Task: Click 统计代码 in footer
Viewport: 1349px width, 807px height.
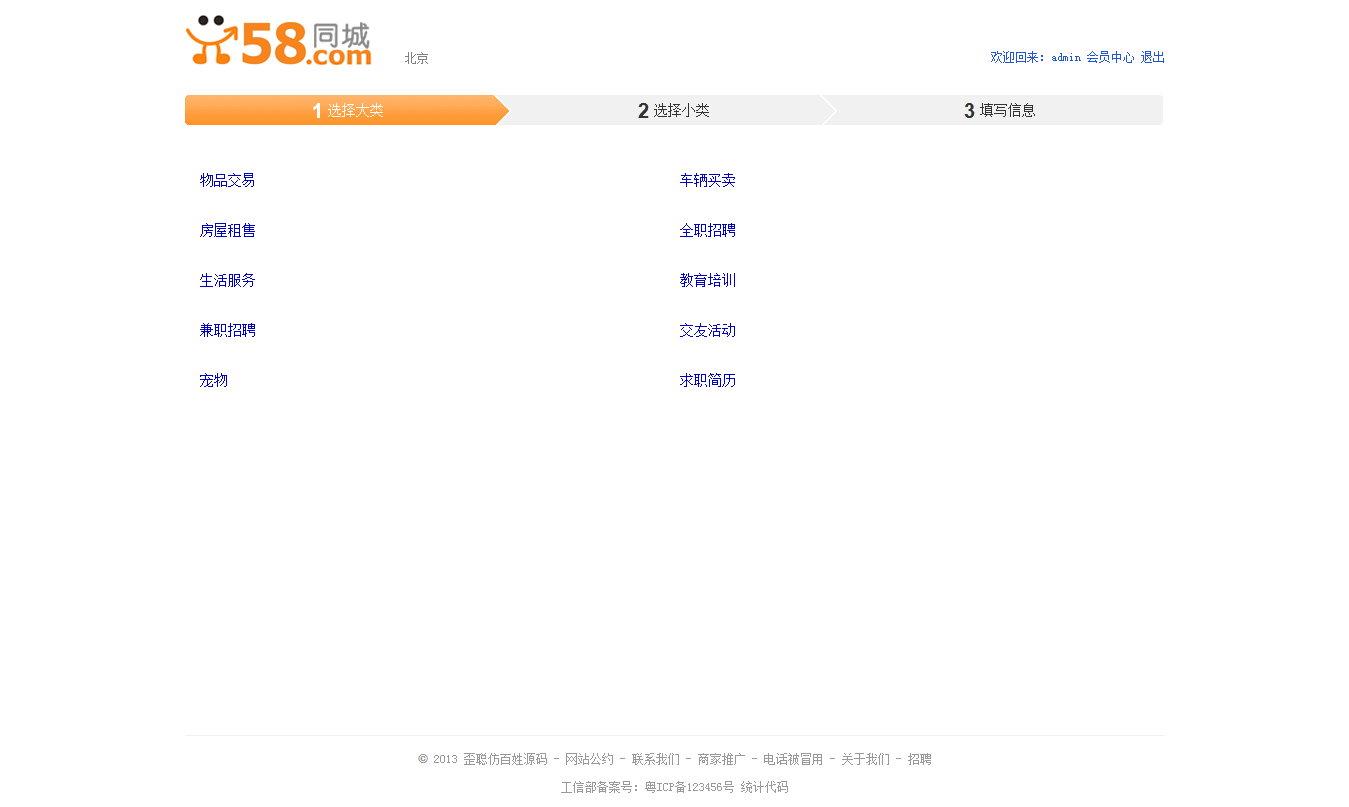Action: (764, 788)
